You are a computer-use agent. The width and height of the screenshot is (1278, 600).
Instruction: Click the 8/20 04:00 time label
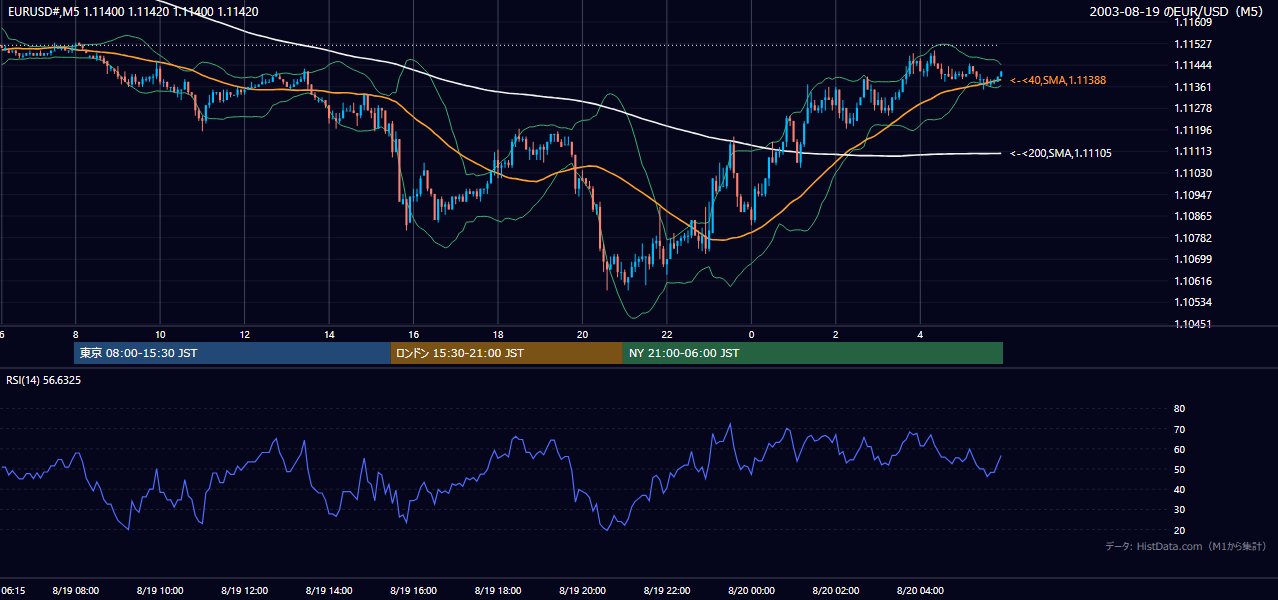coord(921,591)
